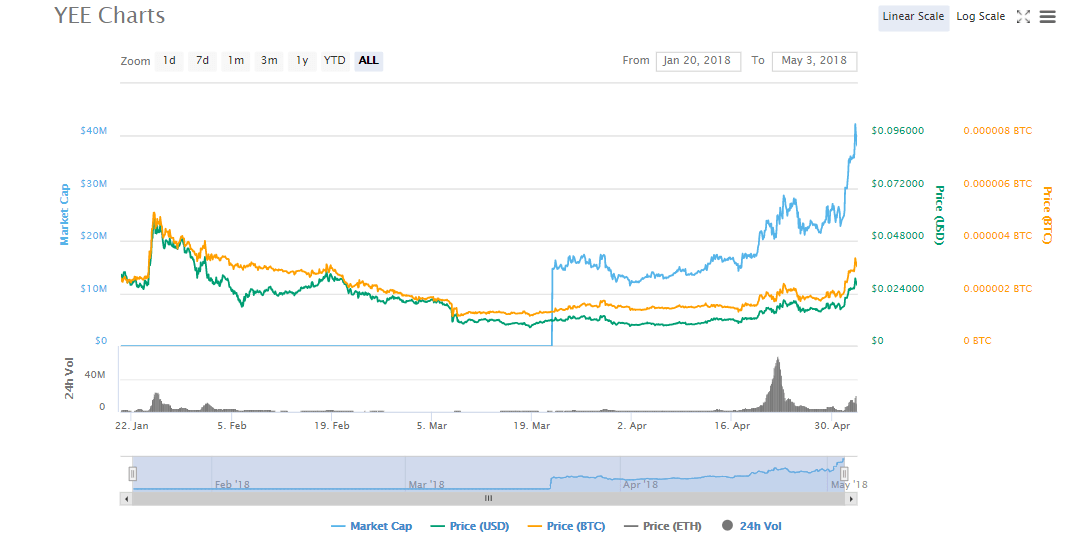Screen dimensions: 1075x543
Task: Click the From date field
Action: pos(697,61)
